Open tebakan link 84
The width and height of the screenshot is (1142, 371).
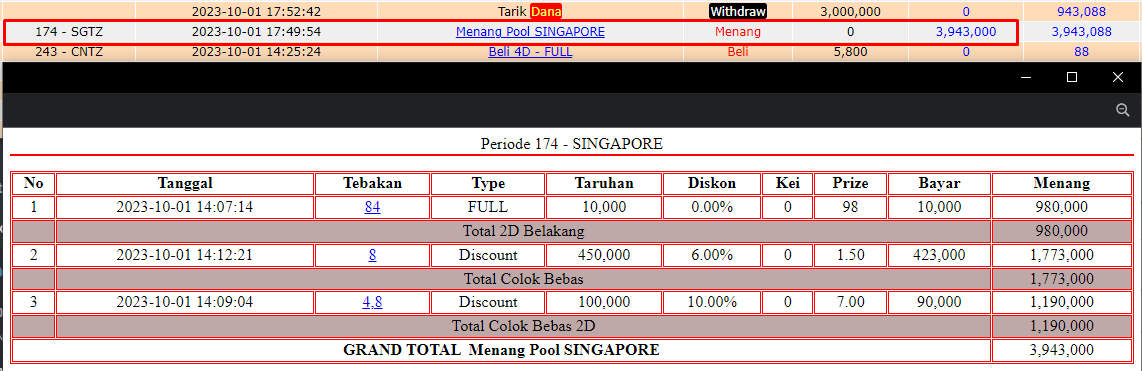click(372, 207)
